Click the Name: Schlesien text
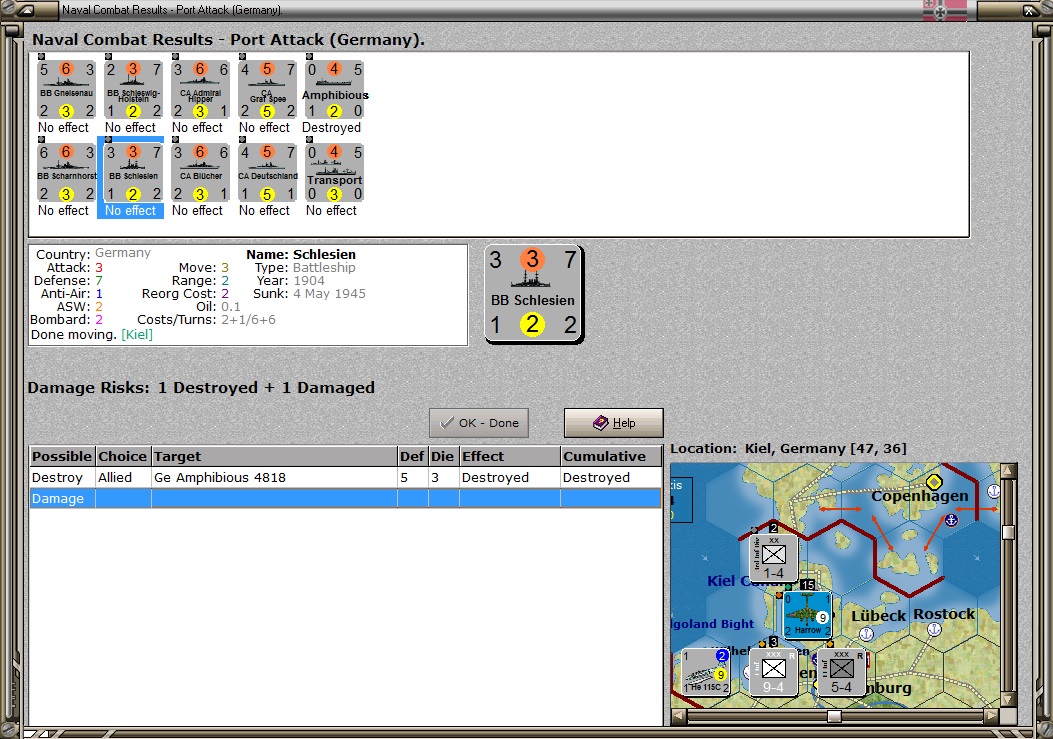 pyautogui.click(x=301, y=255)
